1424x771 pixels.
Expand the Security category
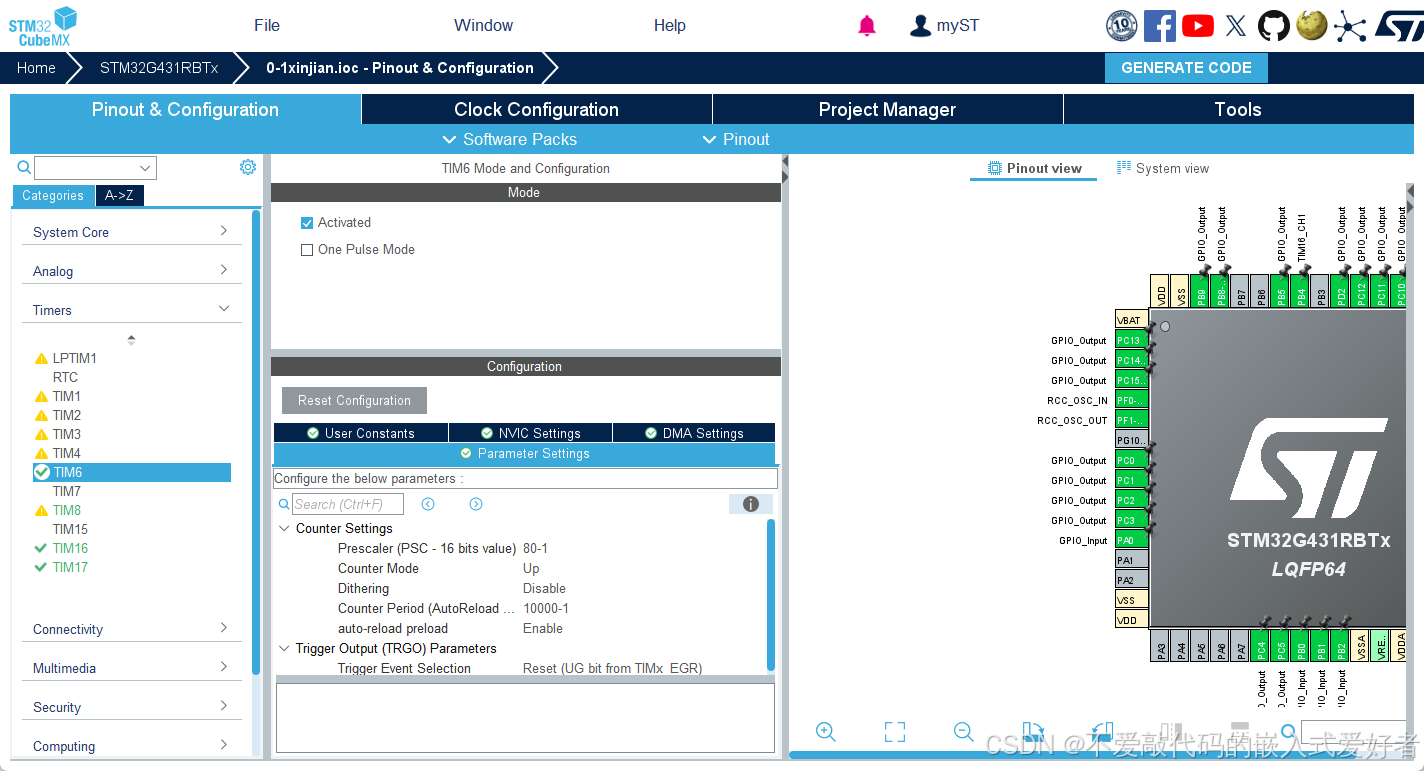132,707
